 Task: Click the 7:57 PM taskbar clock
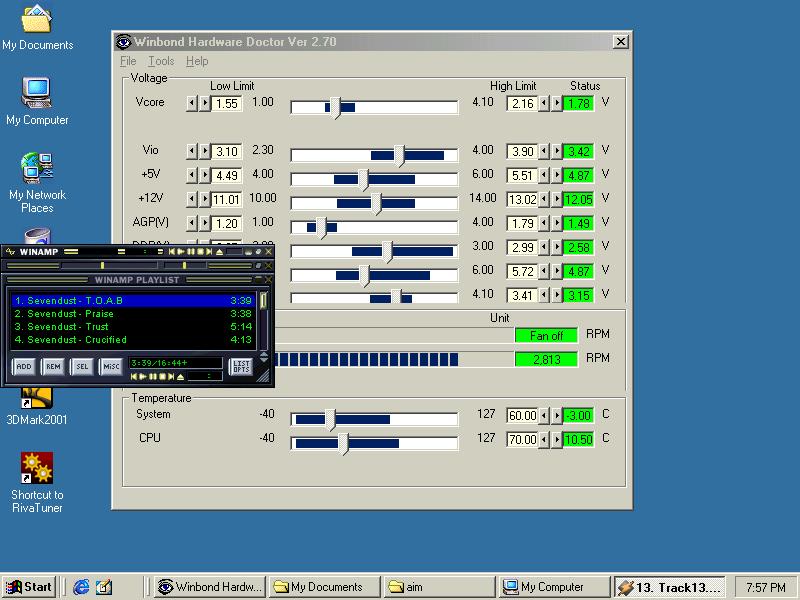pyautogui.click(x=765, y=587)
